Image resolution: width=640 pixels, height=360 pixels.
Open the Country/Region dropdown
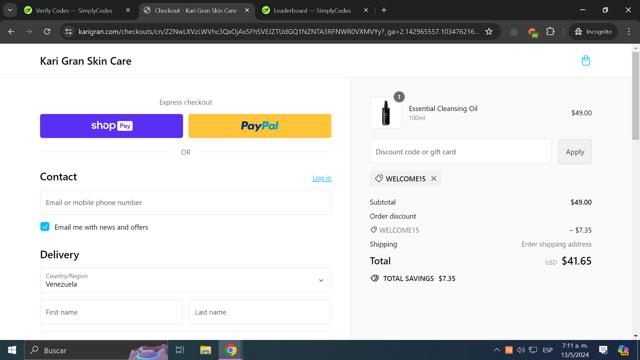[x=186, y=280]
